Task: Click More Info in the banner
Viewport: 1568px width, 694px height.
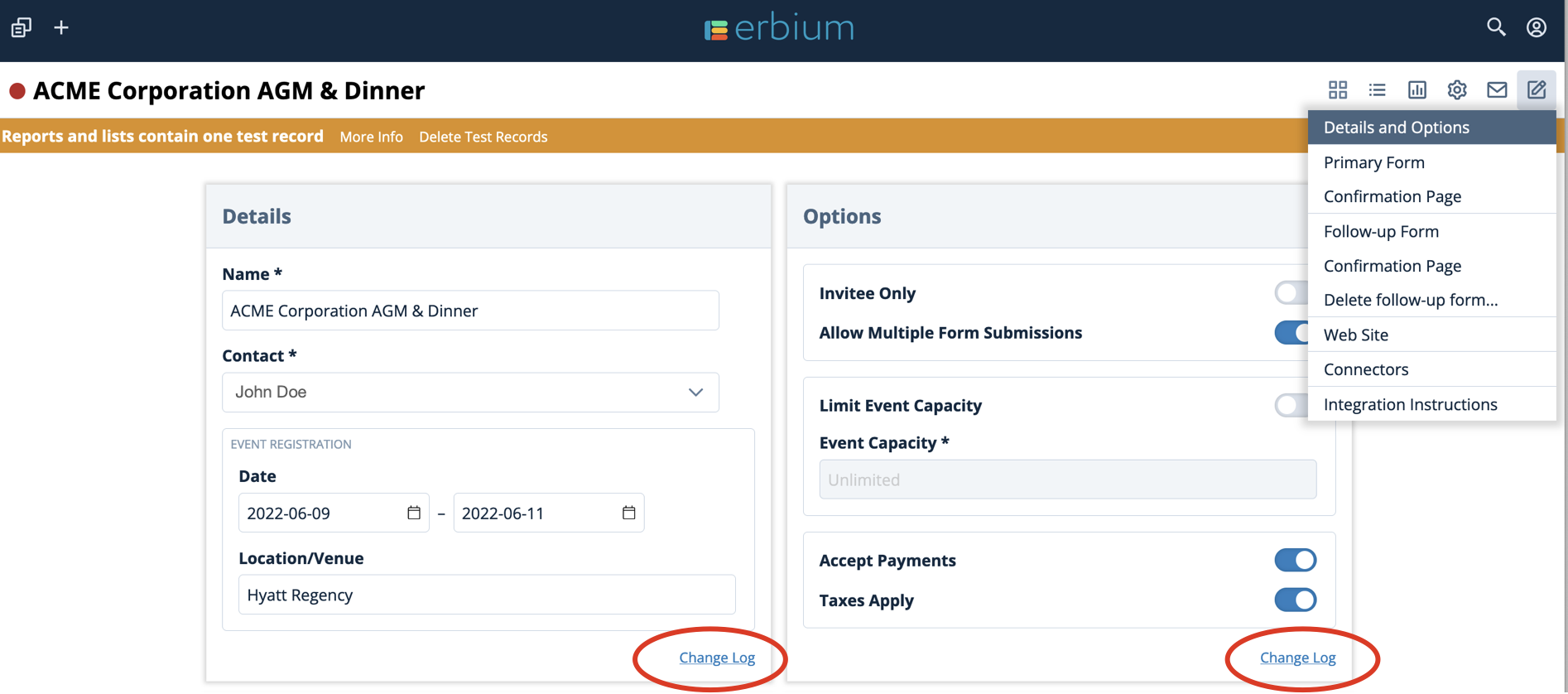Action: (x=371, y=137)
